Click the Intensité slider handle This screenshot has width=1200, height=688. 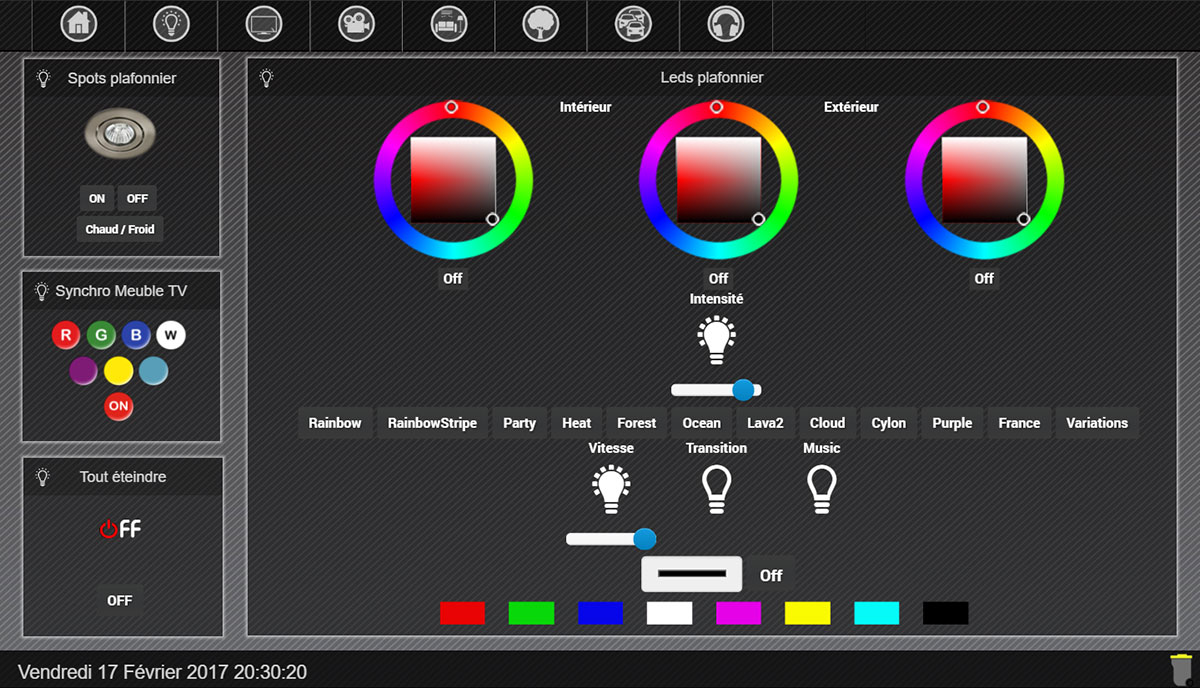tap(743, 390)
